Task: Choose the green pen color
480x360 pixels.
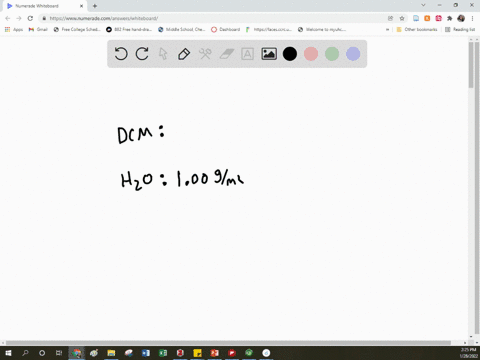Action: point(332,54)
